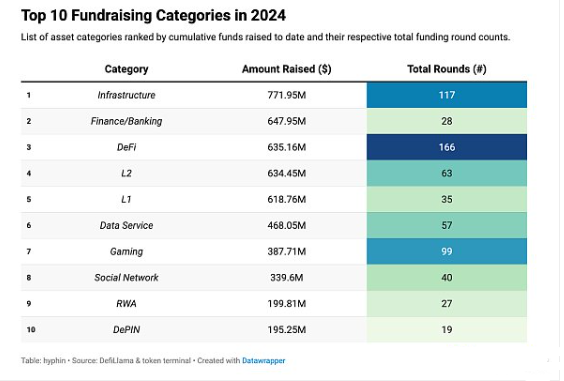The width and height of the screenshot is (564, 381).
Task: Select the L1 category cell
Action: click(126, 199)
